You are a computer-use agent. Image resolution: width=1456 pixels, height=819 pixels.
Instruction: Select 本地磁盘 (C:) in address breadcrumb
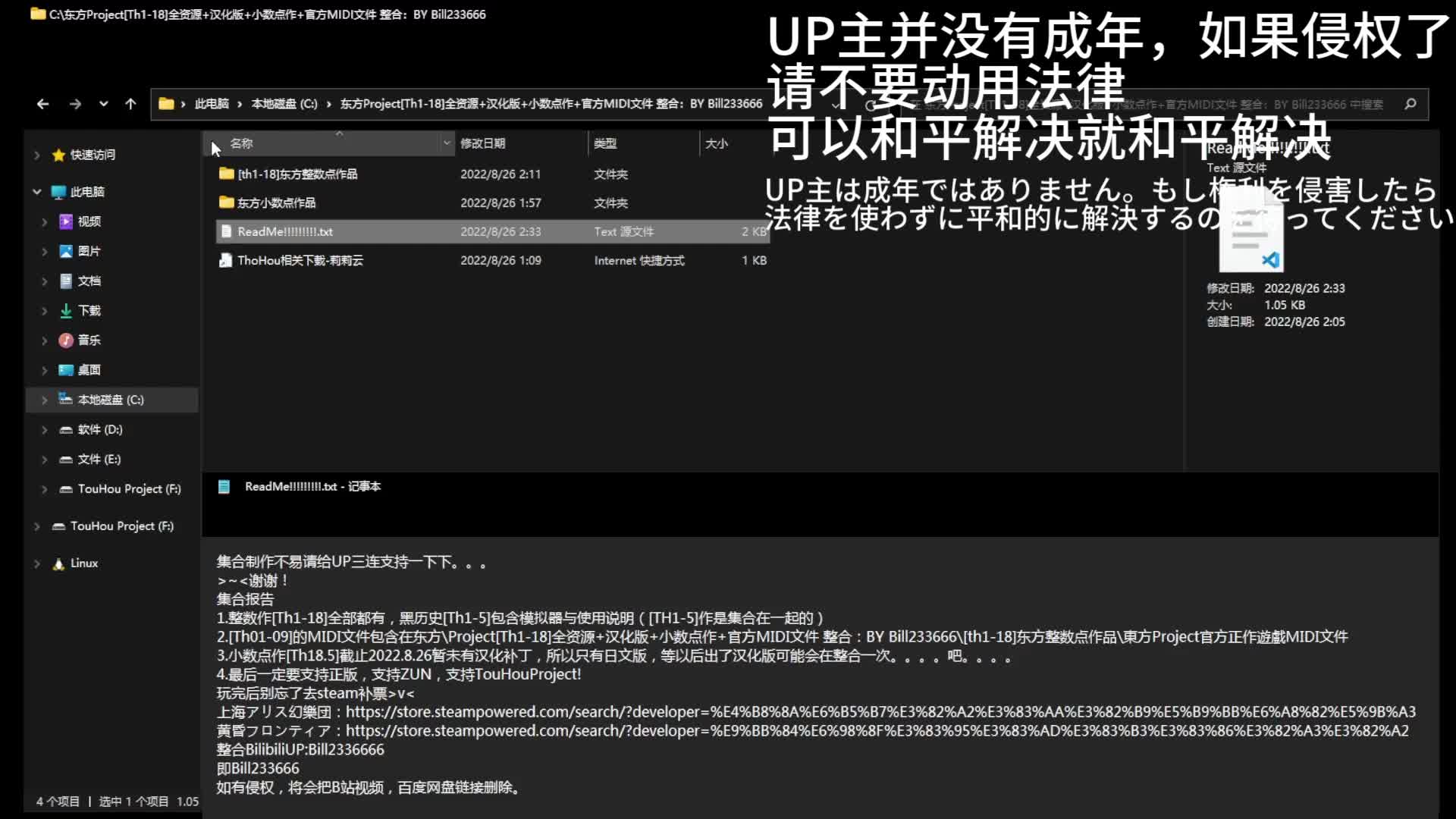(x=284, y=104)
